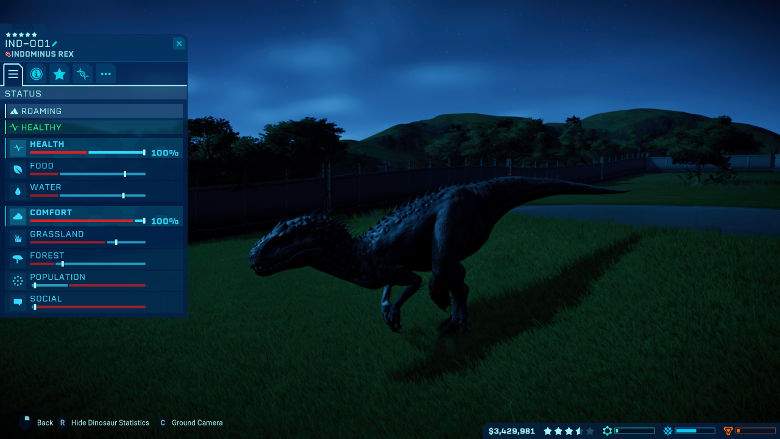Click the Food leaf icon
The height and width of the screenshot is (439, 780).
17,170
